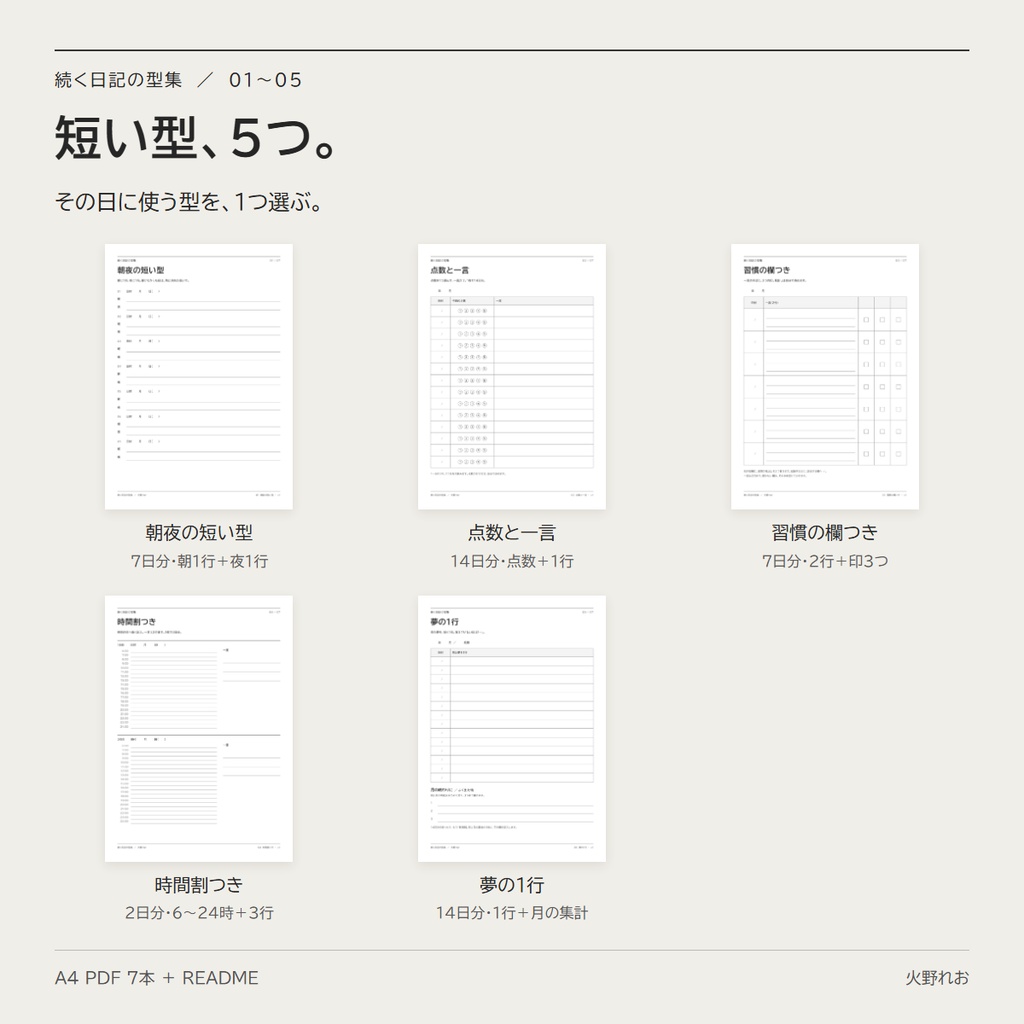Select the caption title 点数と一言
Screen dimensions: 1024x1024
[512, 533]
